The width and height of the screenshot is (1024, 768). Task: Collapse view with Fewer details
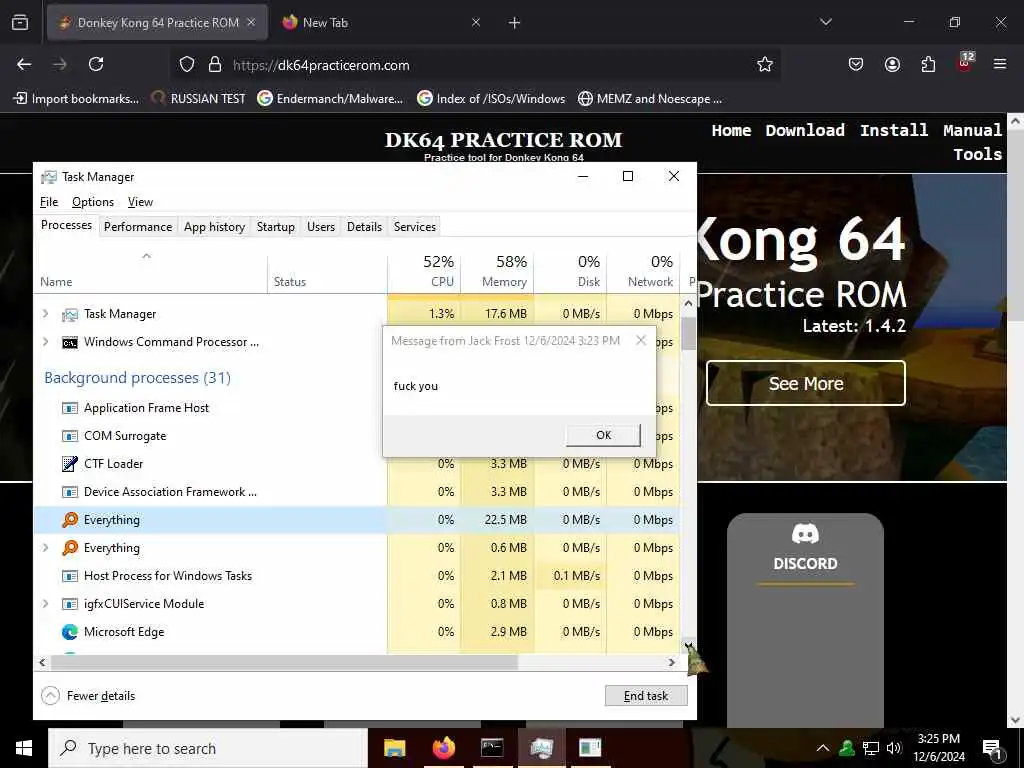[88, 696]
